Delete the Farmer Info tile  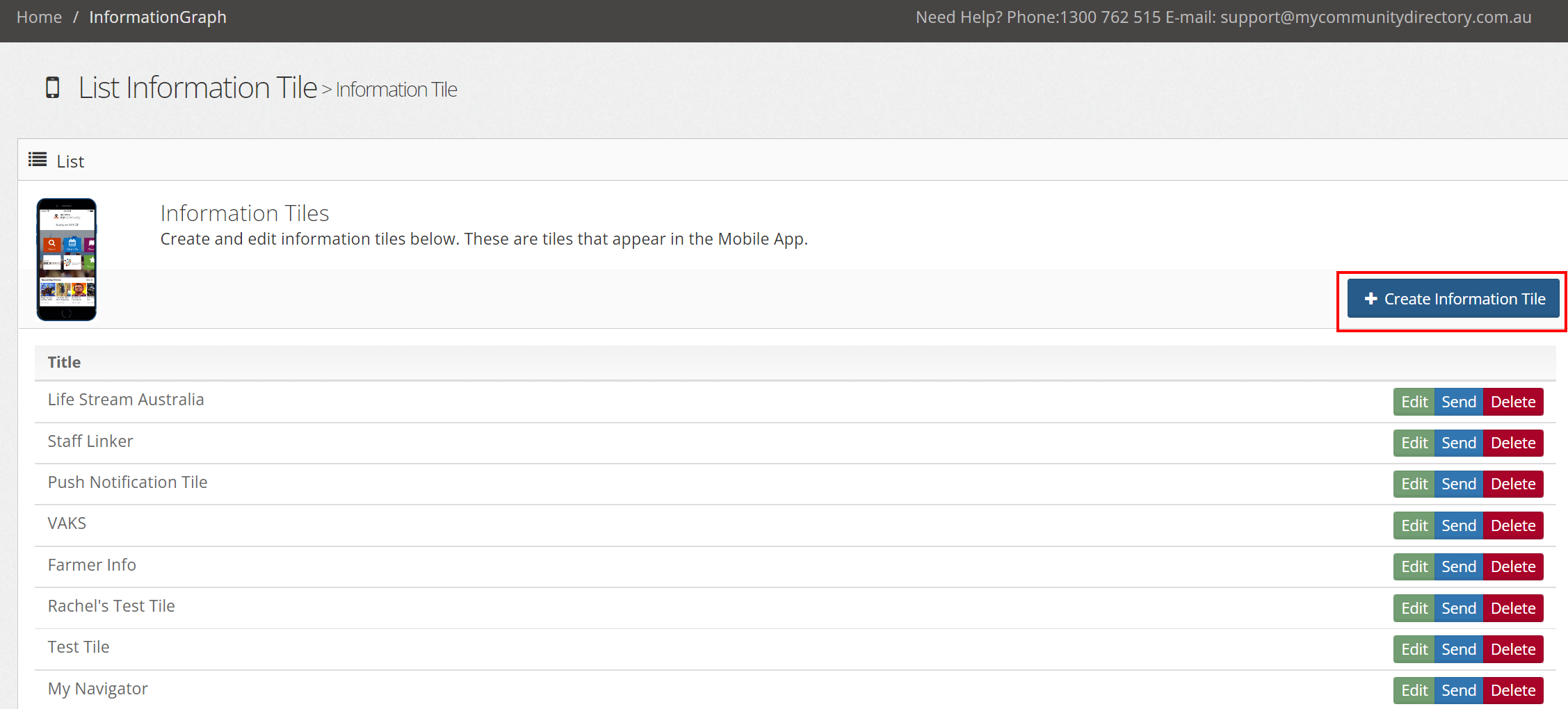tap(1513, 567)
